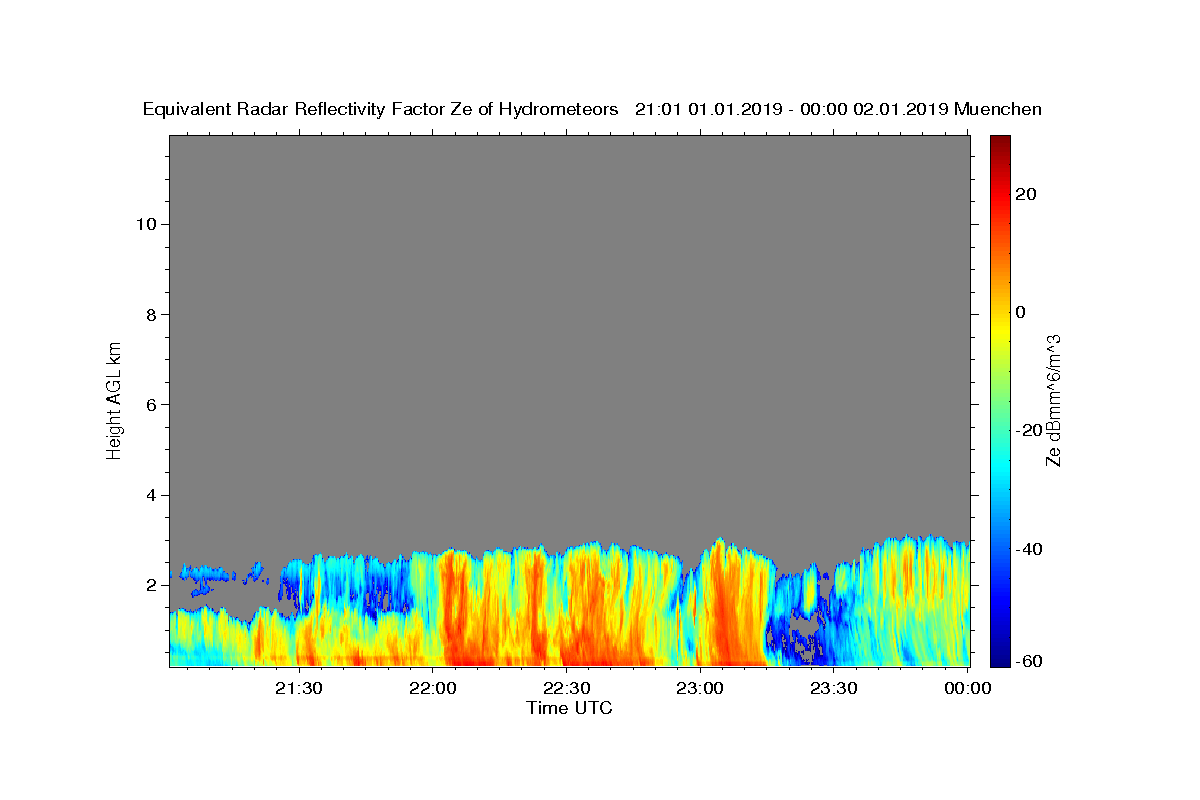Click the colorbar "-60" tick label
This screenshot has height=800, width=1200.
(1029, 661)
